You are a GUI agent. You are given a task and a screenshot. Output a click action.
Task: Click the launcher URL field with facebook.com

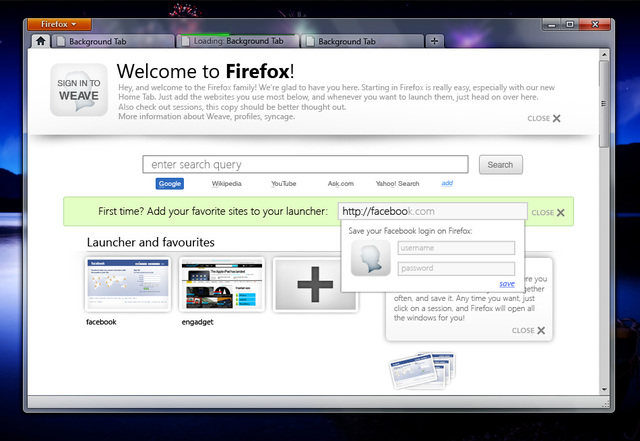click(433, 212)
